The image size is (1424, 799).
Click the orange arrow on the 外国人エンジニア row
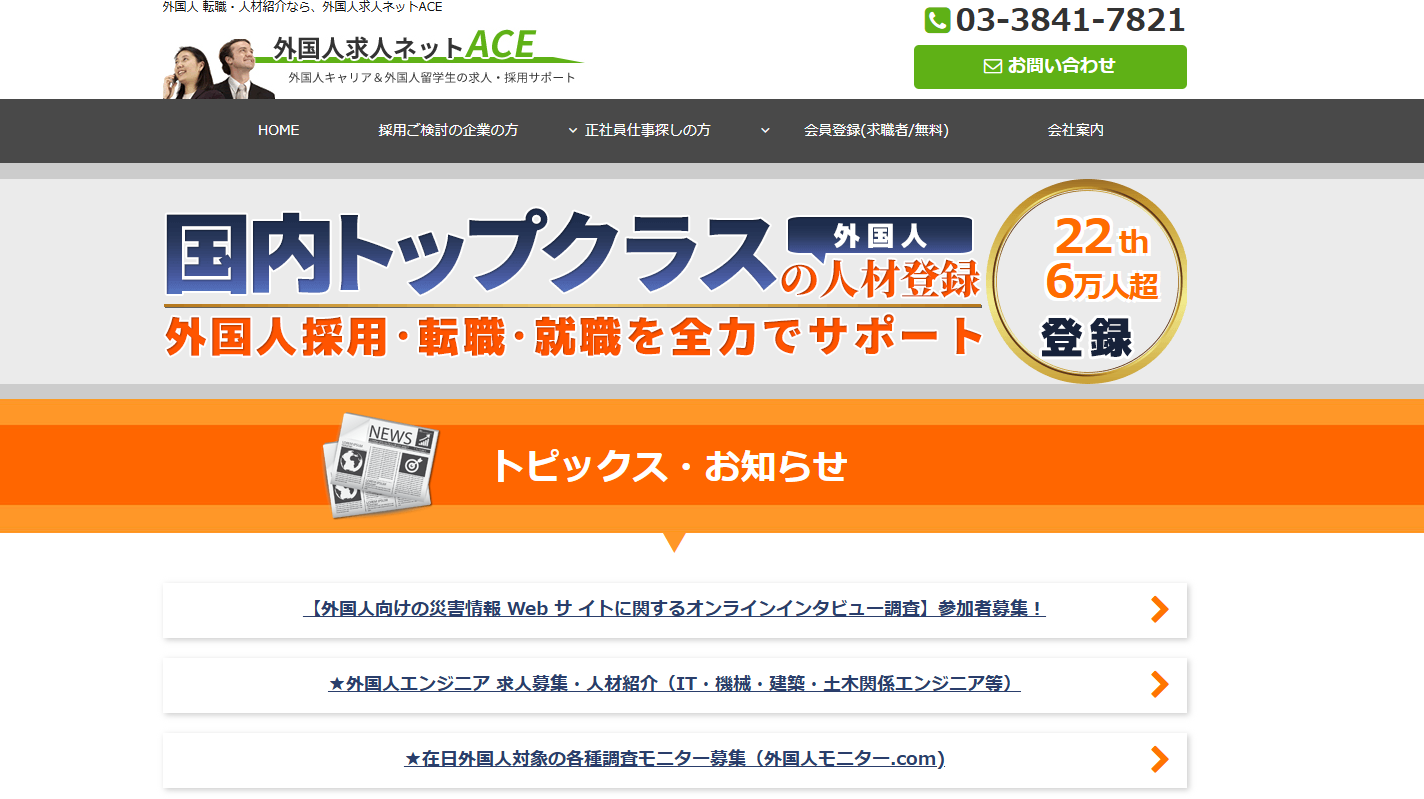pos(1159,684)
